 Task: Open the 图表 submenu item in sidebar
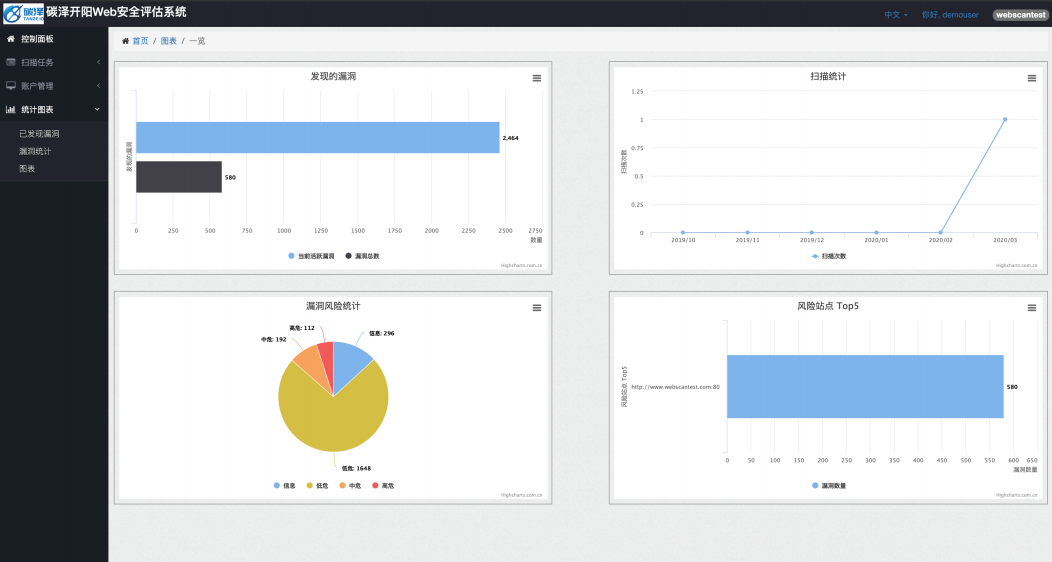click(27, 168)
